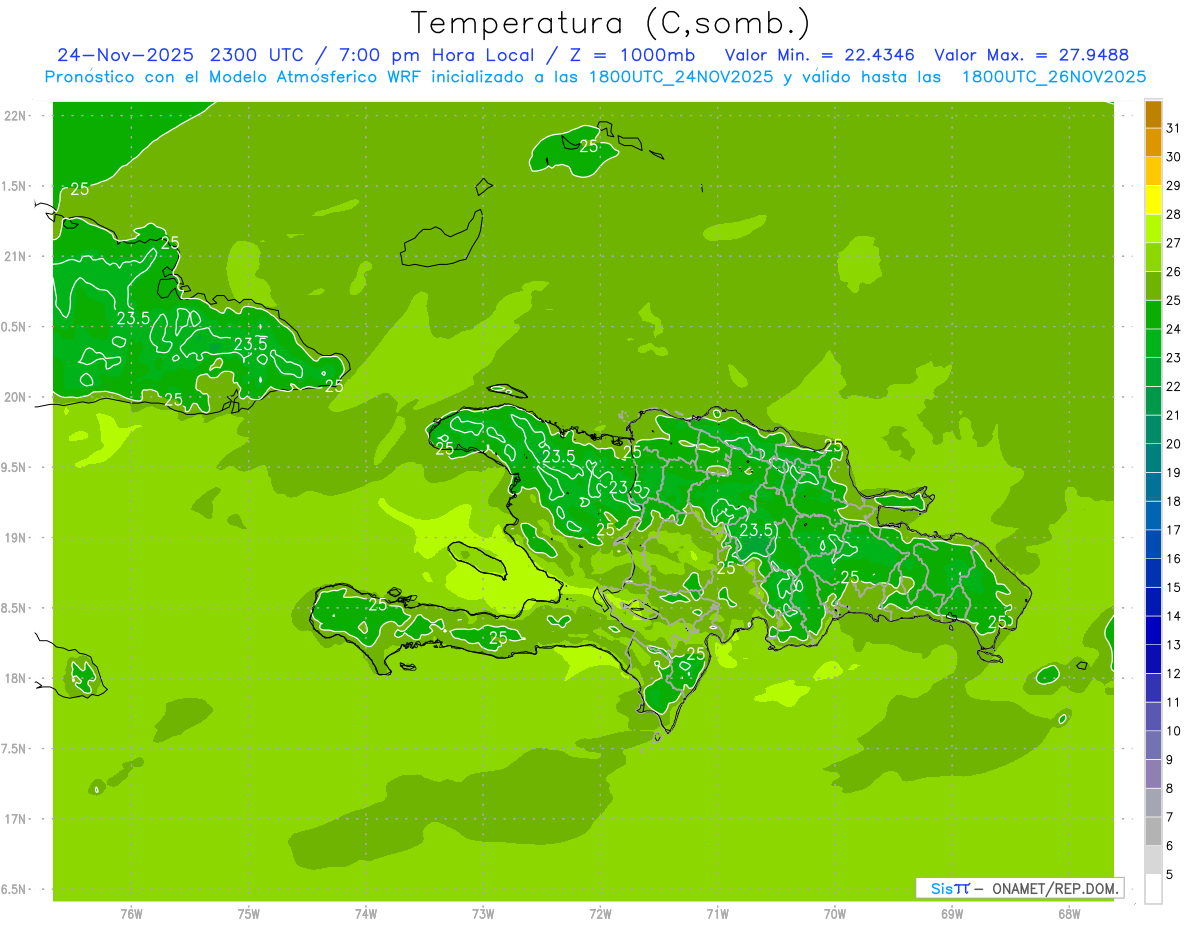Click the colorbar value 26
The image size is (1200, 927).
(x=1174, y=271)
